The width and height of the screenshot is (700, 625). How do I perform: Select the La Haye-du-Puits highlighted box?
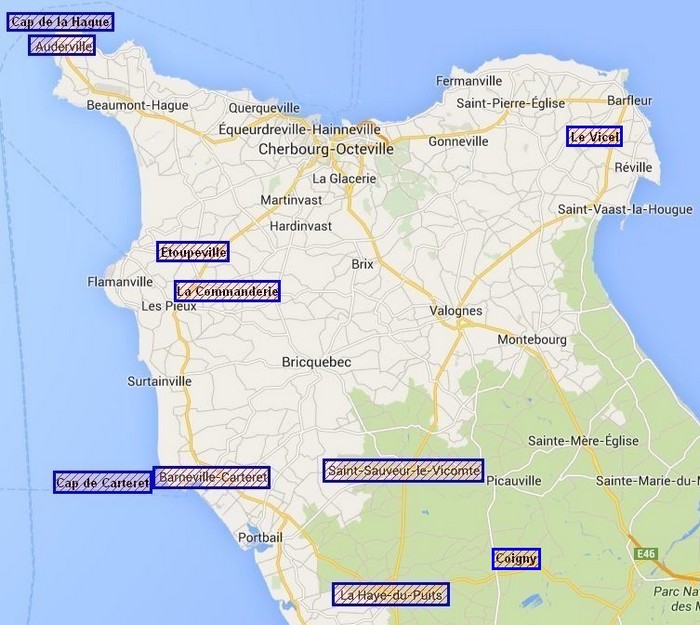point(391,595)
